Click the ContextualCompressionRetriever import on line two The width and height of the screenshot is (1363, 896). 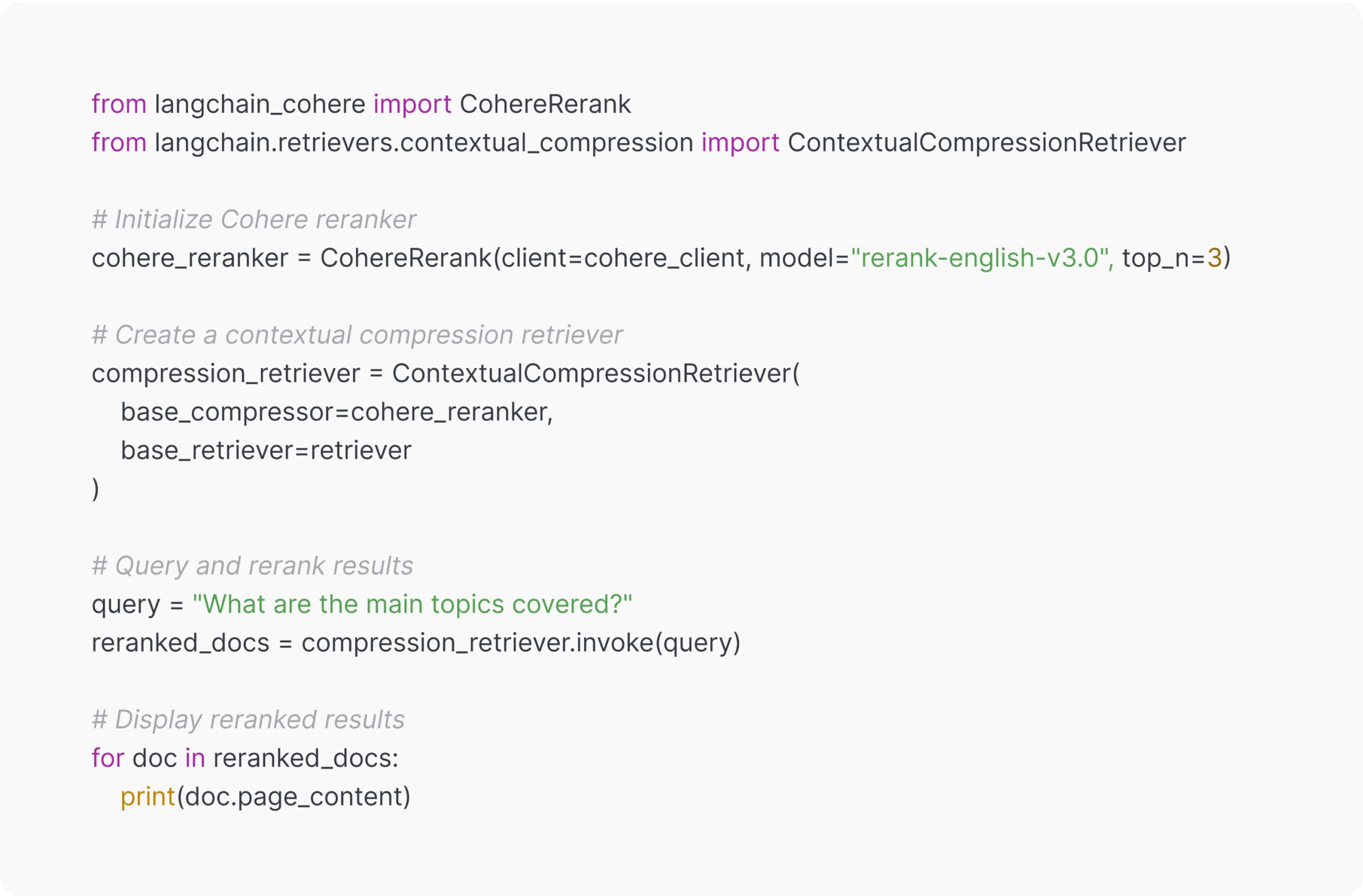tap(986, 143)
